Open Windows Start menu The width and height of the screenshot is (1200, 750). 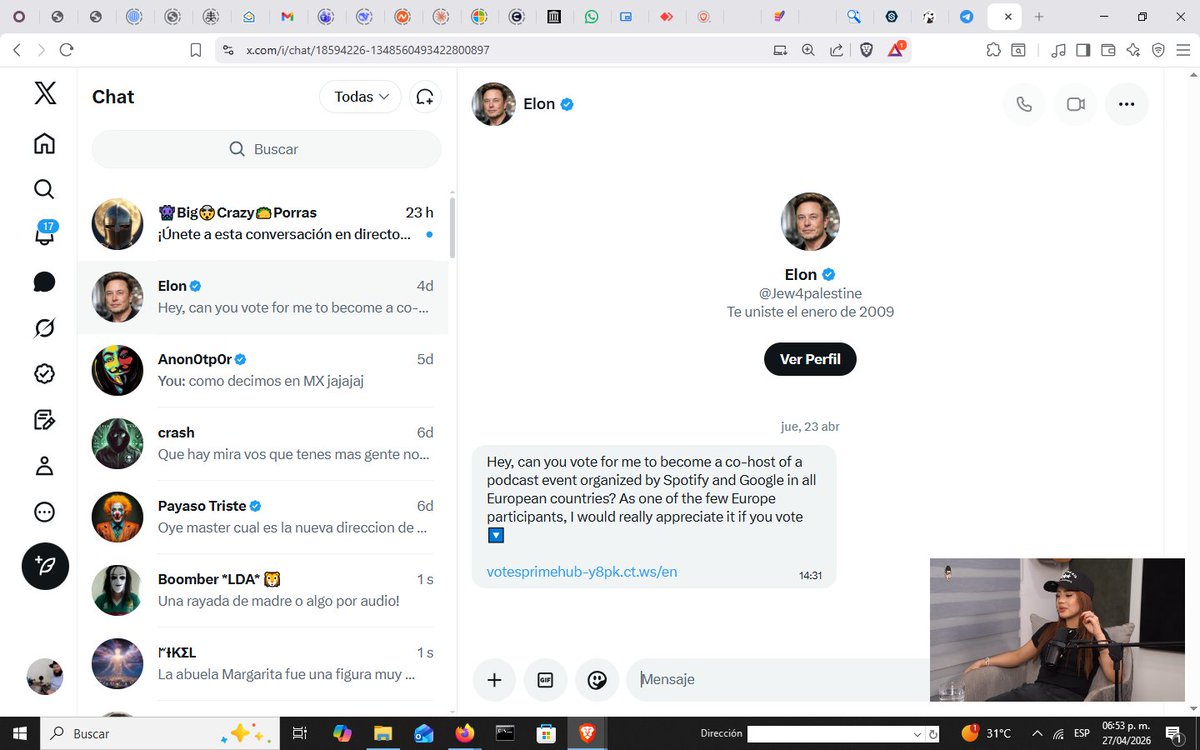19,733
